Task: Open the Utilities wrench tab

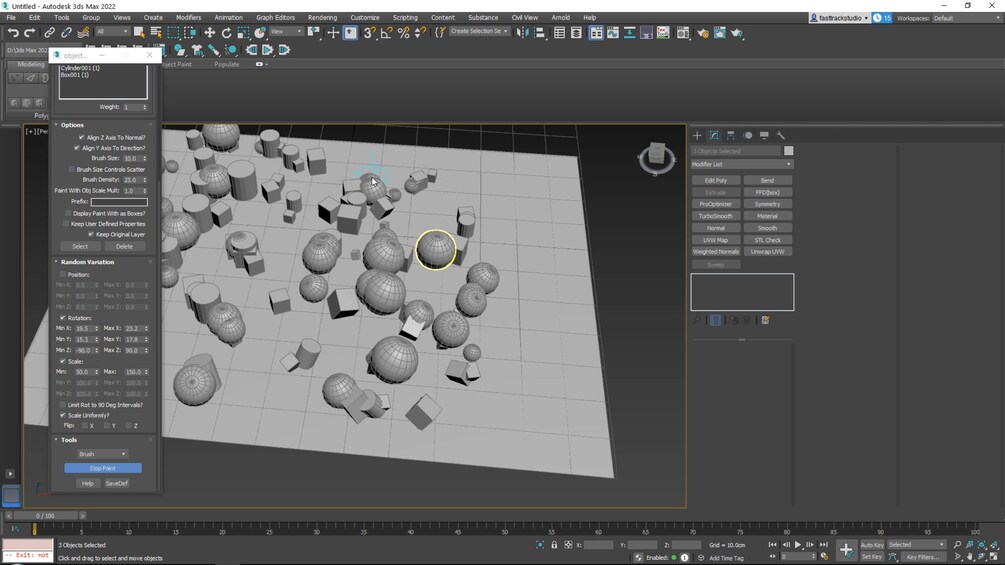Action: pos(781,135)
